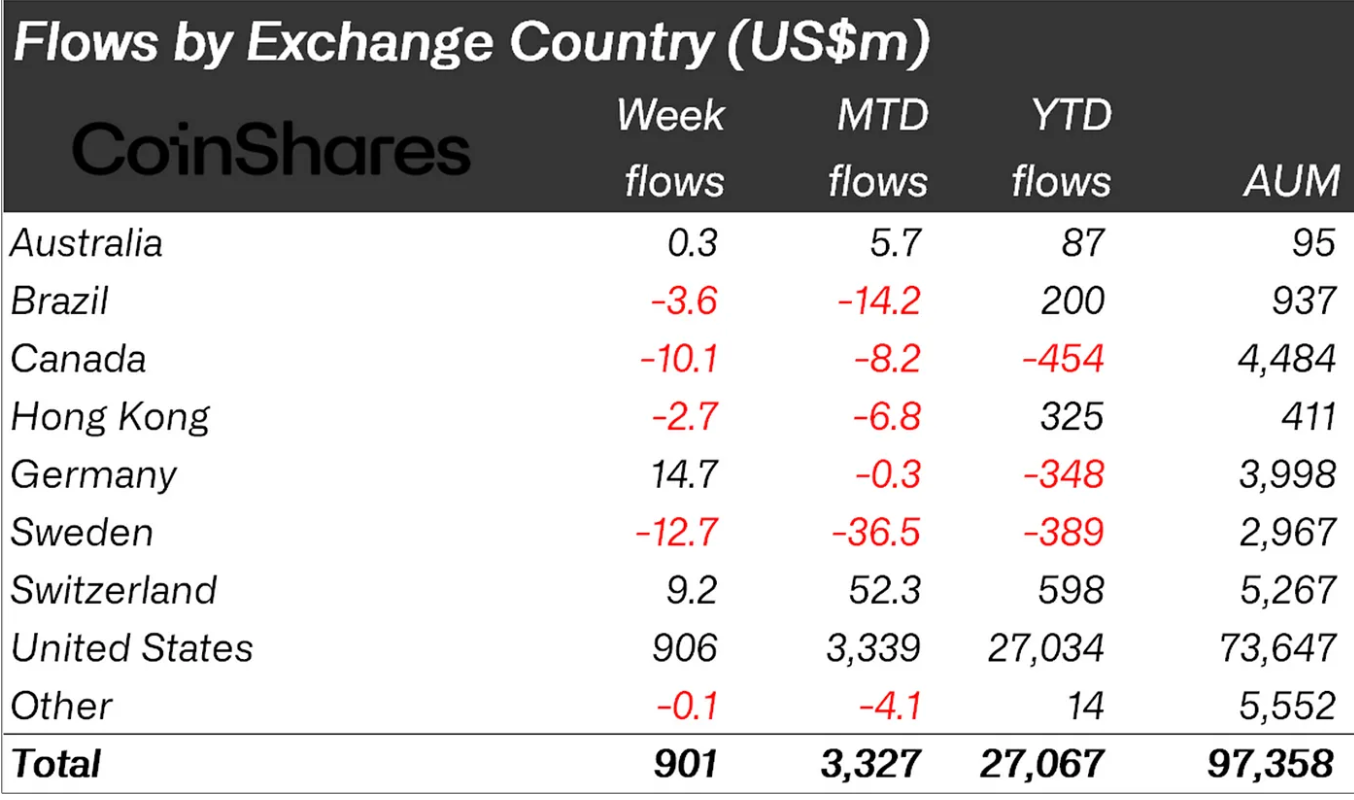Click the Total row label
Viewport: 1354px width, 800px height.
pyautogui.click(x=56, y=764)
